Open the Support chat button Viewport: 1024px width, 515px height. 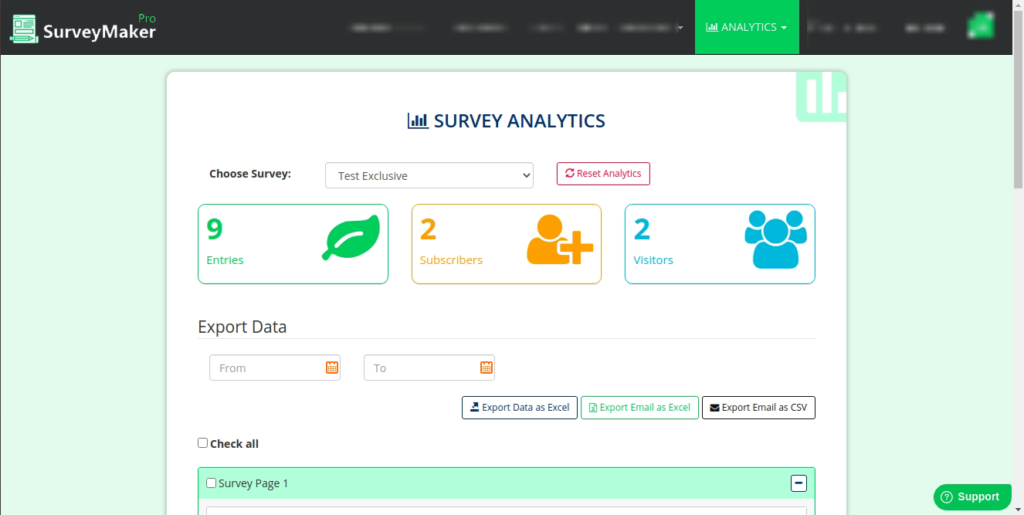click(x=972, y=497)
